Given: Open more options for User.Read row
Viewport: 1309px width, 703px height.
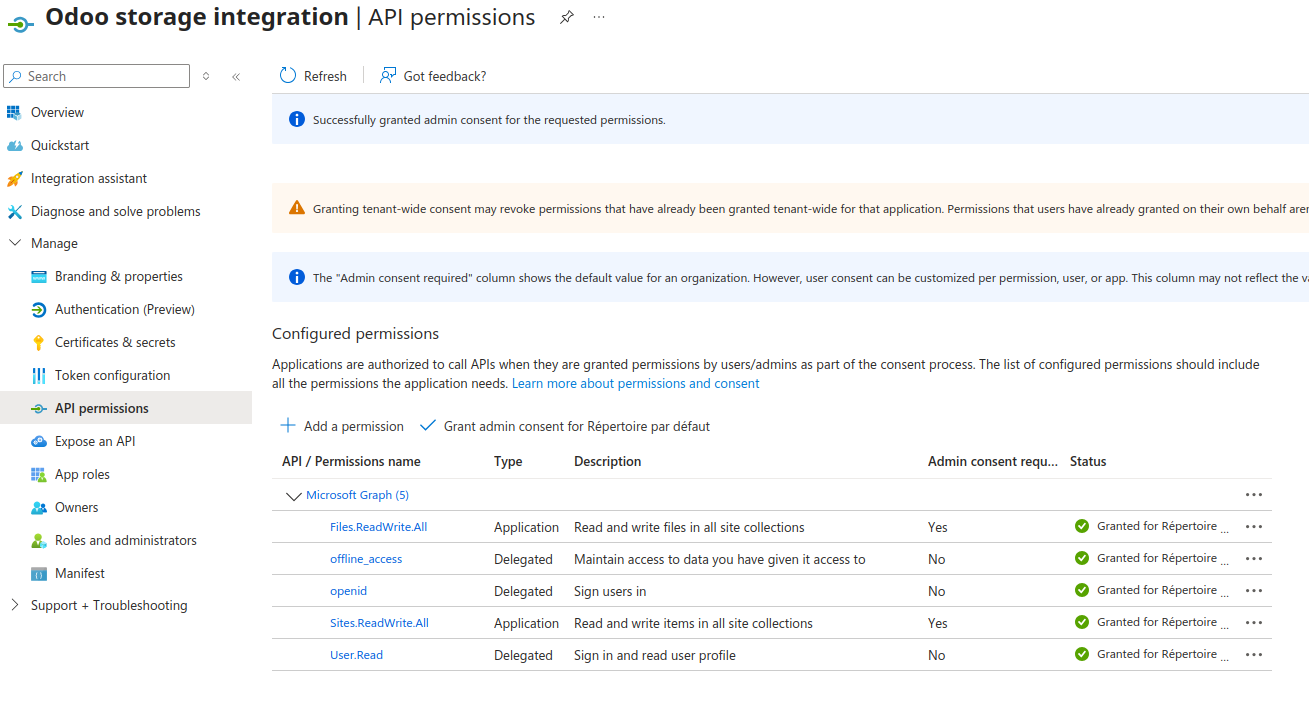Looking at the screenshot, I should point(1254,655).
